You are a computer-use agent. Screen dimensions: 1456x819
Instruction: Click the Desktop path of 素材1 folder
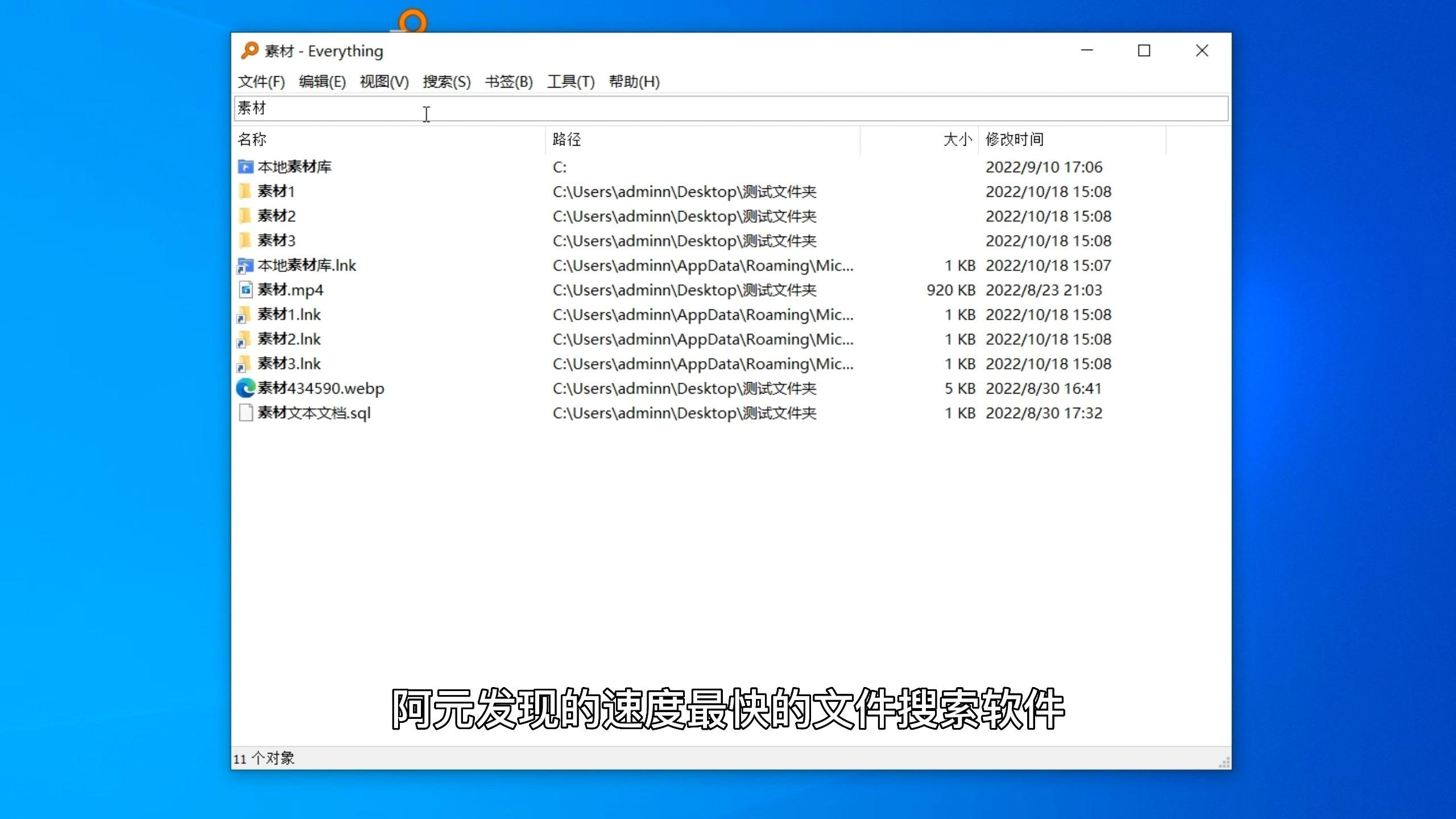pyautogui.click(x=684, y=191)
